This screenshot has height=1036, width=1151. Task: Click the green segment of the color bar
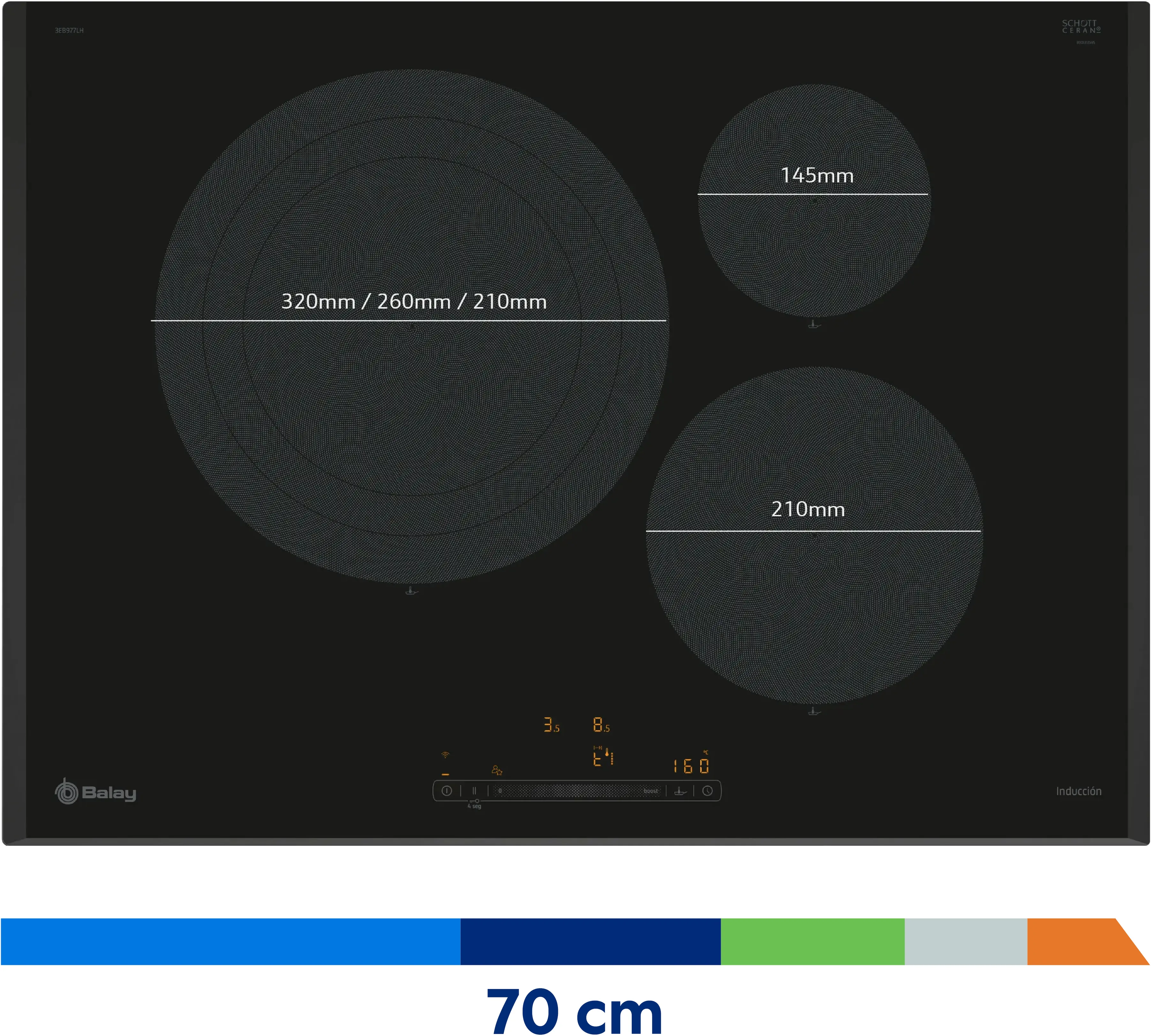(812, 941)
